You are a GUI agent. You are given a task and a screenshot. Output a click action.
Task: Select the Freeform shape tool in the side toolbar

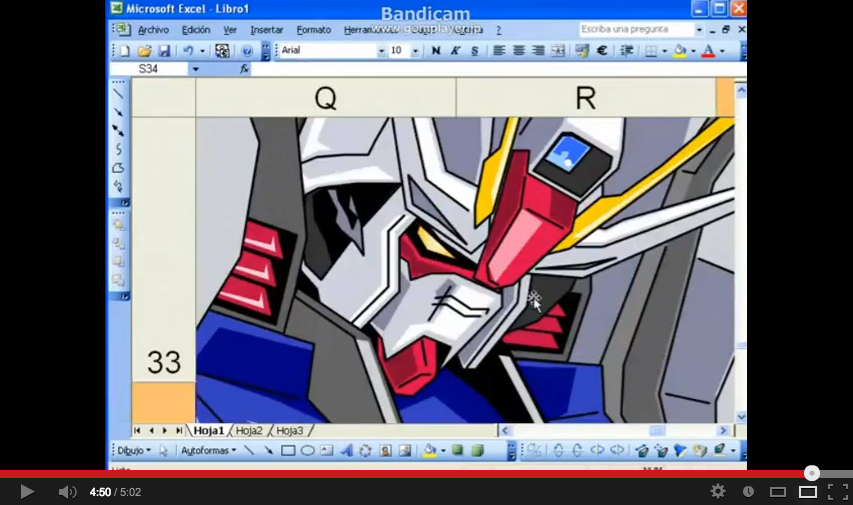click(118, 168)
